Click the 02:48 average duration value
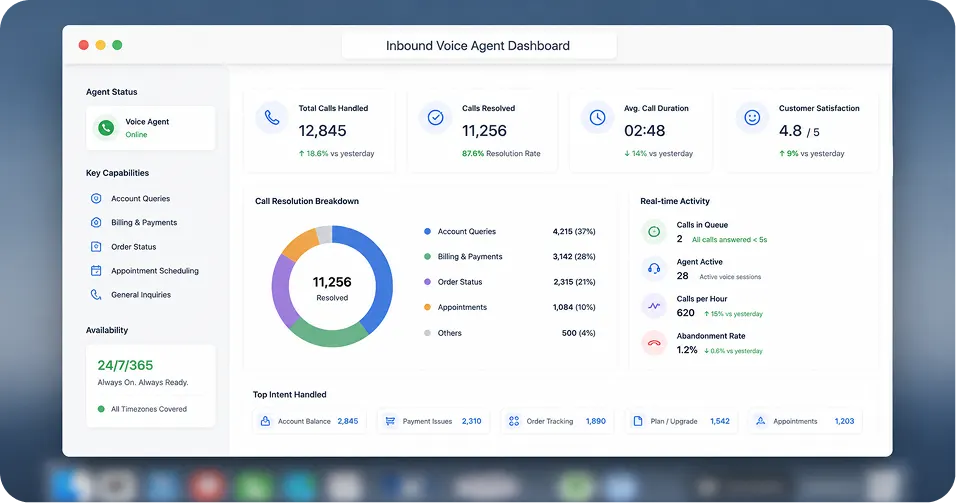The height and width of the screenshot is (503, 956). 644,130
